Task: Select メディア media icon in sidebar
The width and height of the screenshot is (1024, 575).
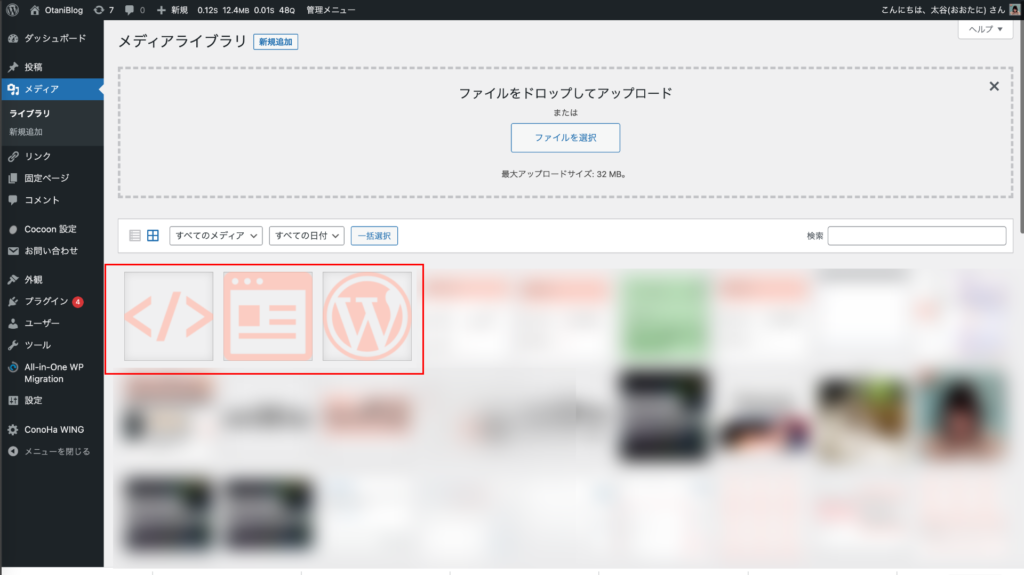Action: (13, 89)
